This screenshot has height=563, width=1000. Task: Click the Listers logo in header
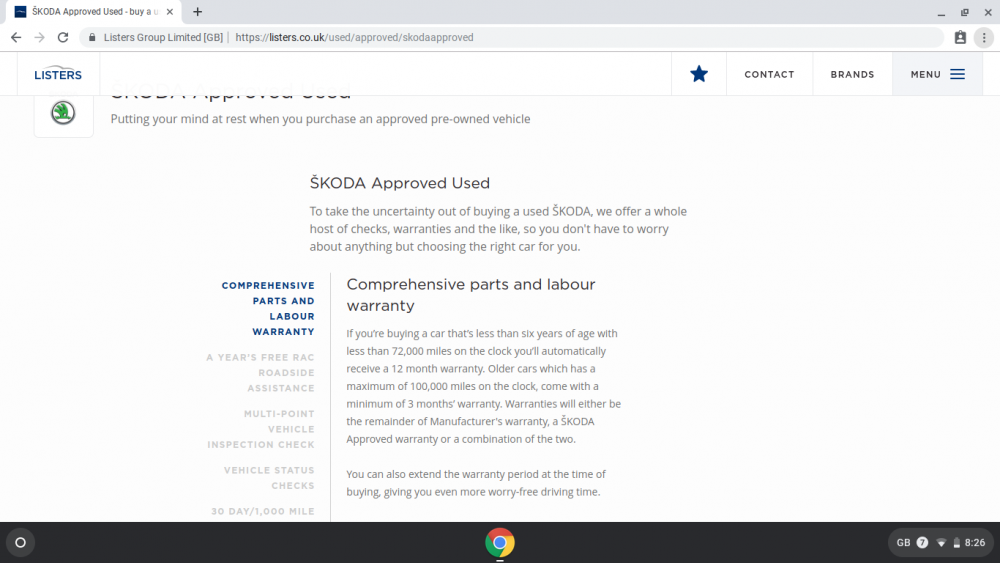[x=58, y=74]
